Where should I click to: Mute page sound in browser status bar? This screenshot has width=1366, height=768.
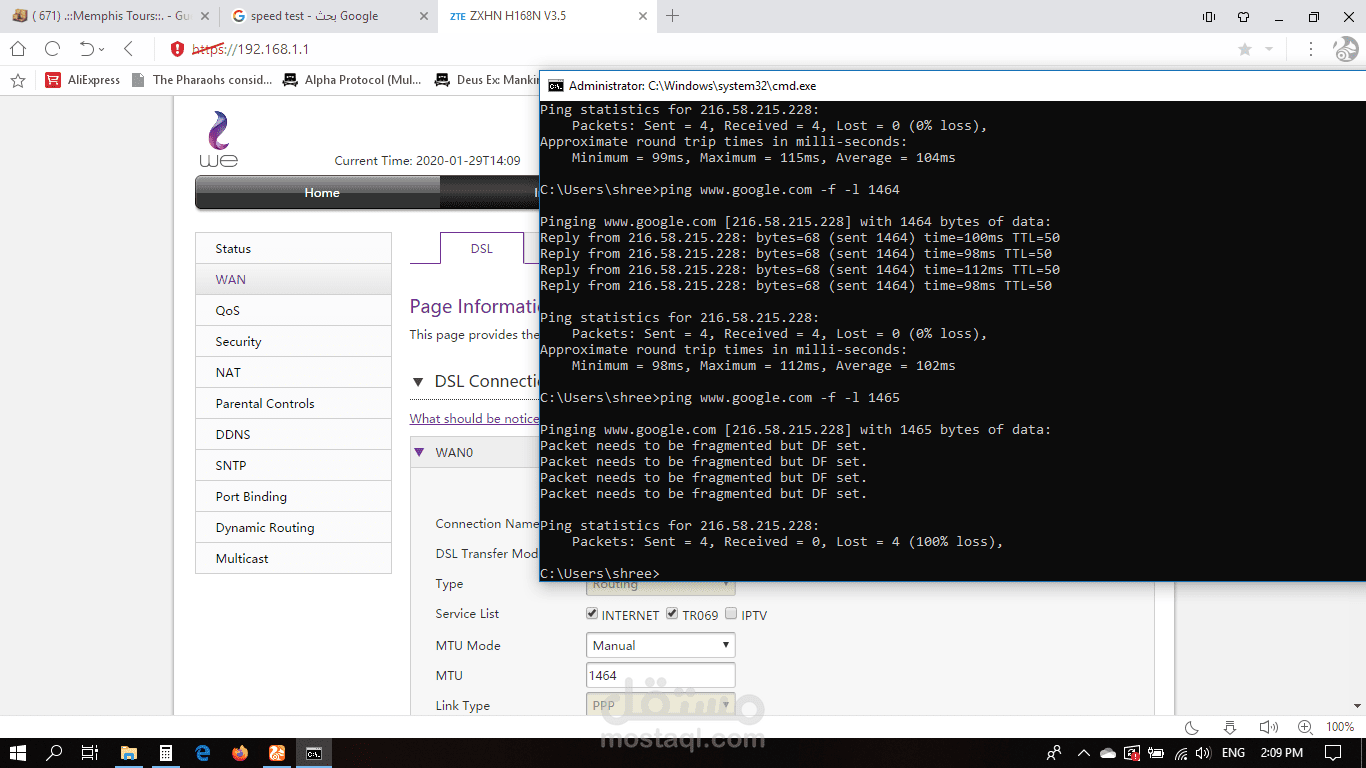pyautogui.click(x=1268, y=727)
